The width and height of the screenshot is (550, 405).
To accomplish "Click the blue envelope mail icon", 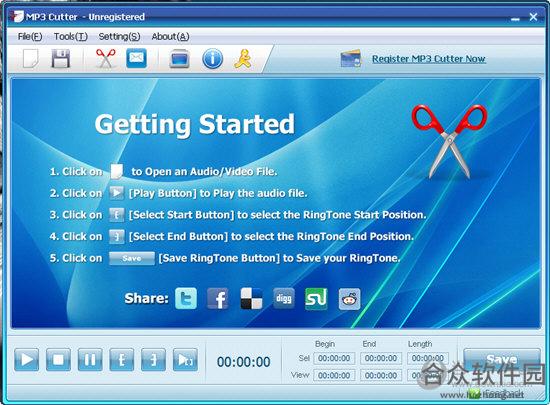I will tap(136, 58).
